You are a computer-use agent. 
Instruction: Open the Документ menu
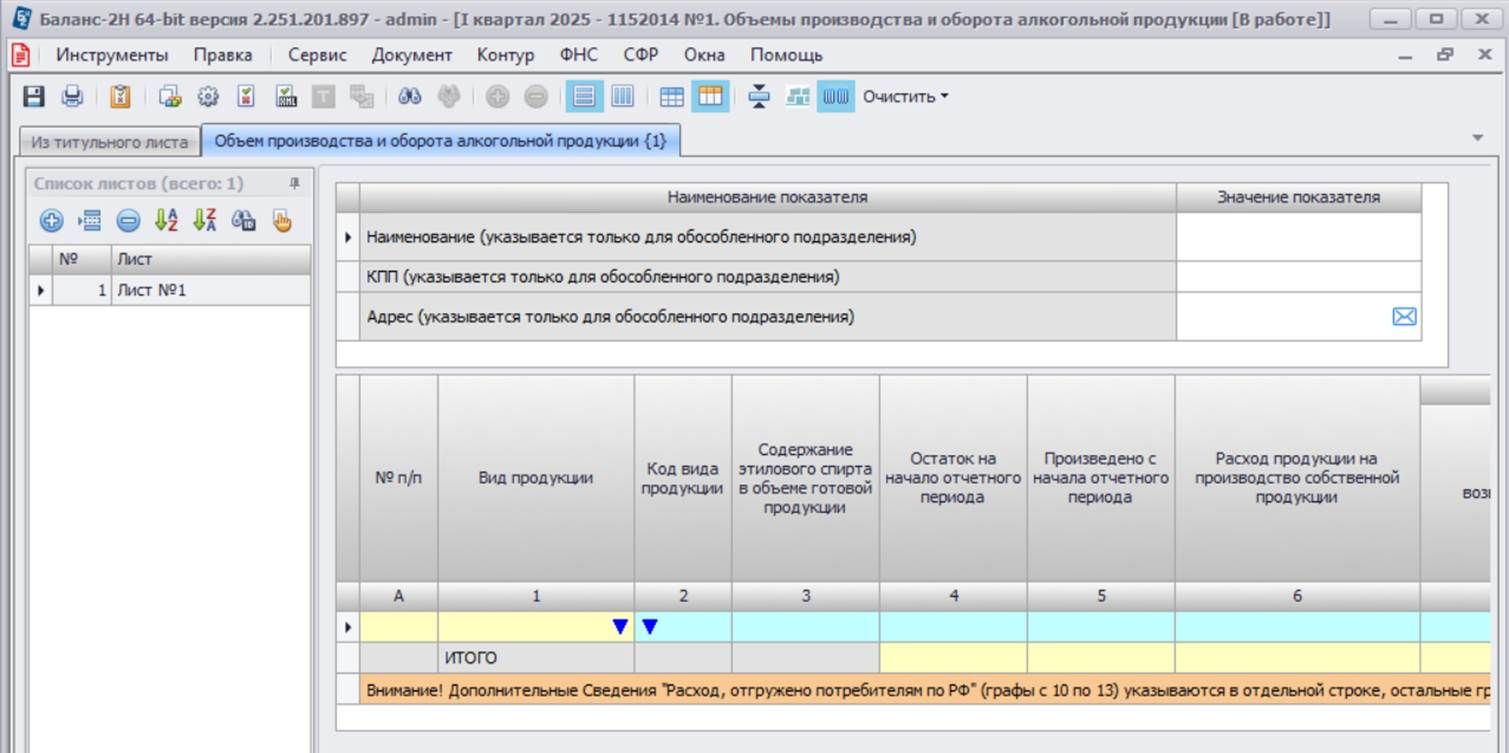pos(412,55)
